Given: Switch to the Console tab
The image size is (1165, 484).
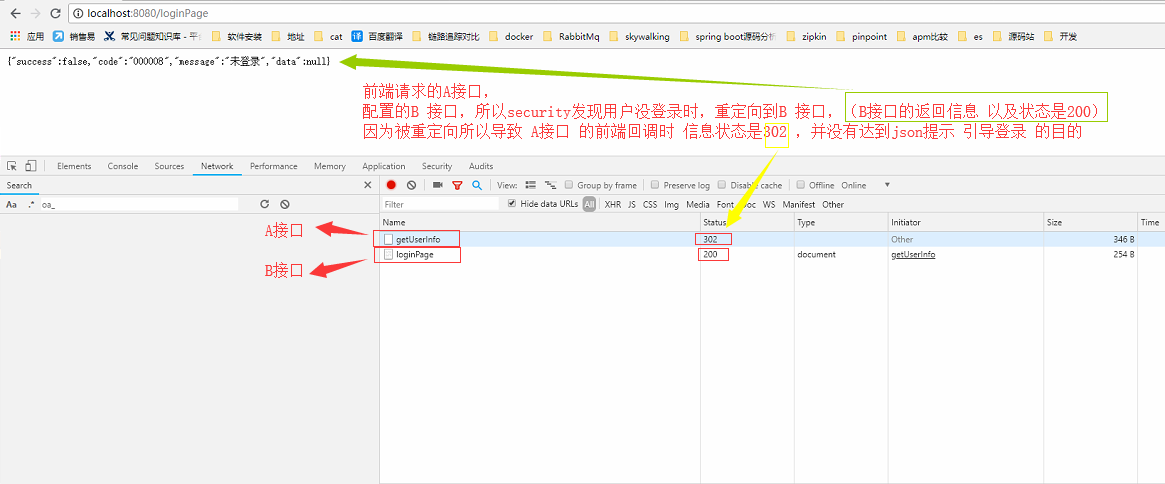Looking at the screenshot, I should (123, 166).
